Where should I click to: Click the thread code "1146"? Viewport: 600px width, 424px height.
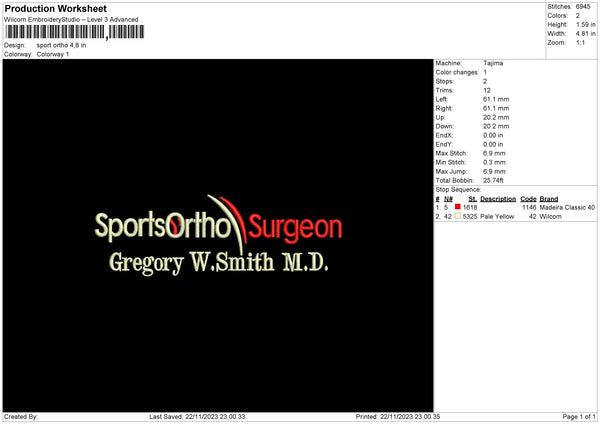[529, 208]
